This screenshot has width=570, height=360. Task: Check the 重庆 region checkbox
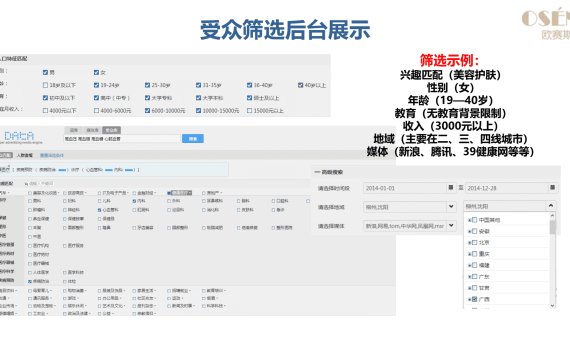click(x=474, y=254)
